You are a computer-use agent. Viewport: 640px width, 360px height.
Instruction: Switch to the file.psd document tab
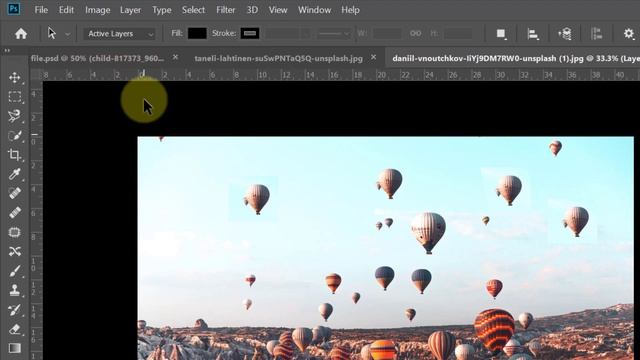tap(97, 58)
